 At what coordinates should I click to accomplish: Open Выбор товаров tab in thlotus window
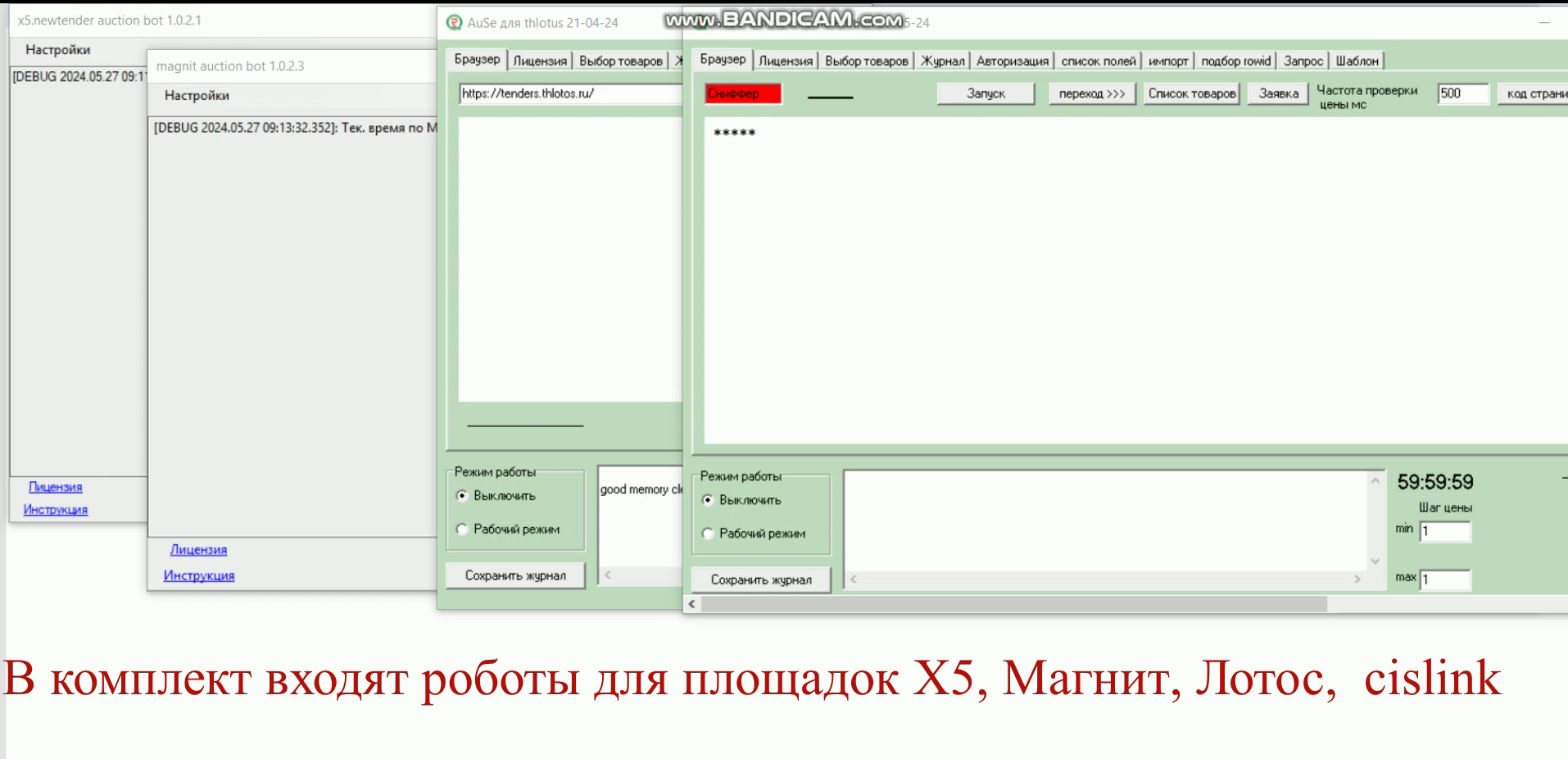coord(621,61)
